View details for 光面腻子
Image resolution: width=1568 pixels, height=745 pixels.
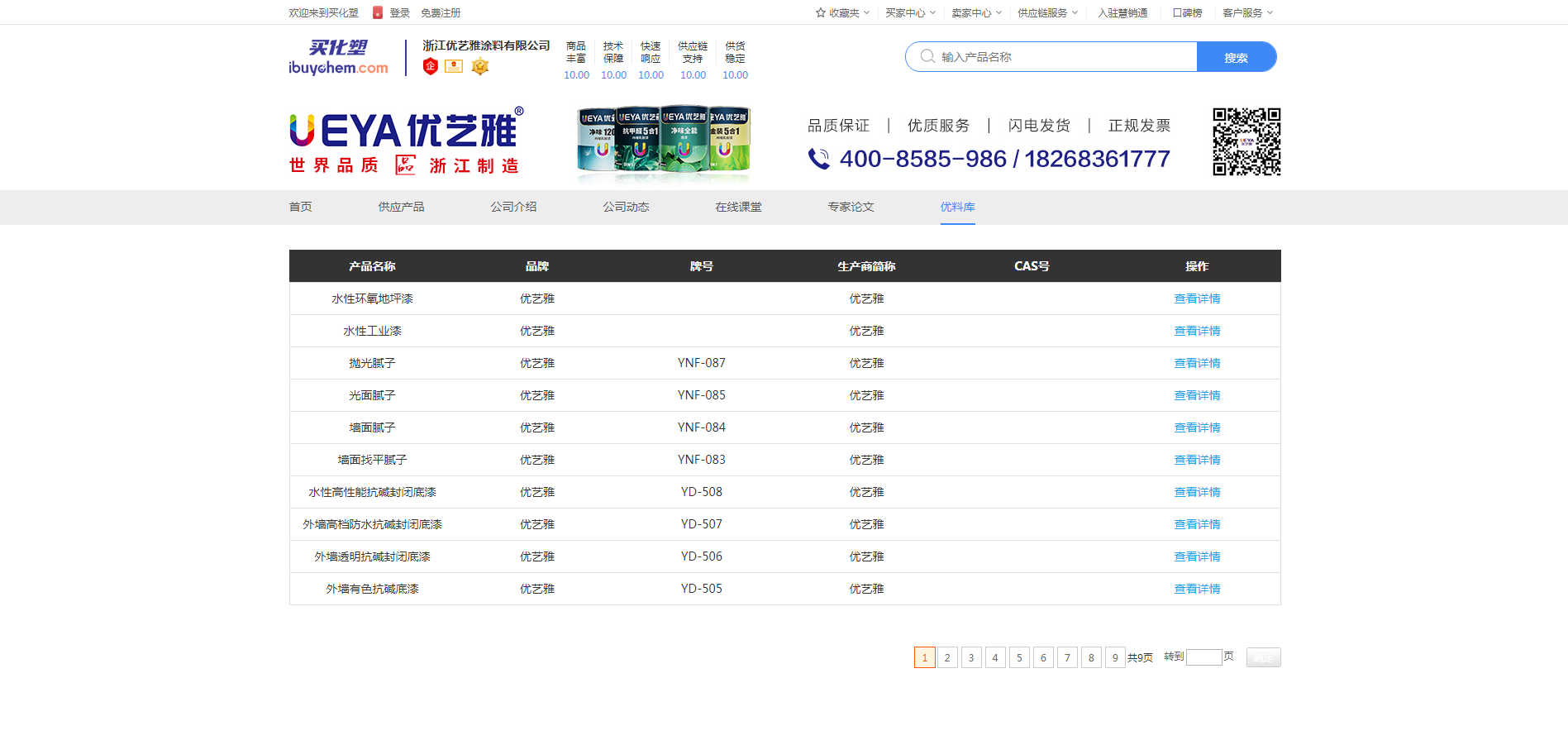point(1197,395)
